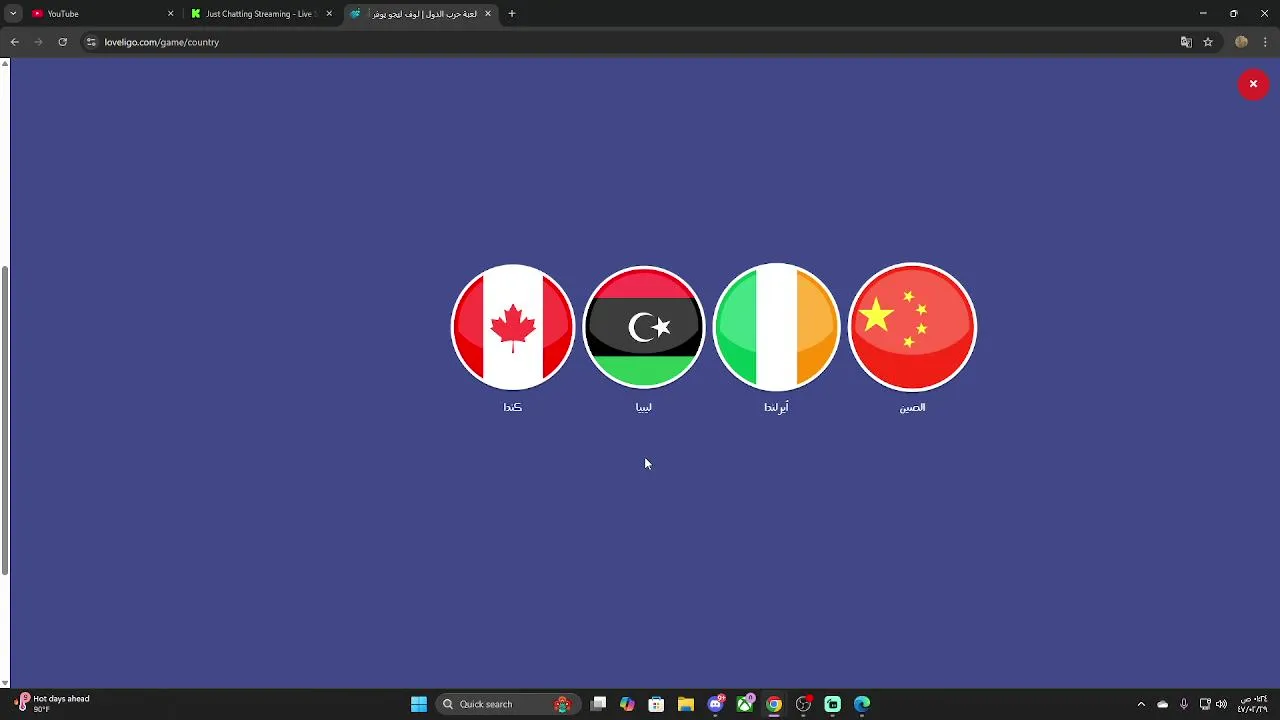This screenshot has height=720, width=1280.
Task: Close the game with red X button
Action: tap(1253, 84)
